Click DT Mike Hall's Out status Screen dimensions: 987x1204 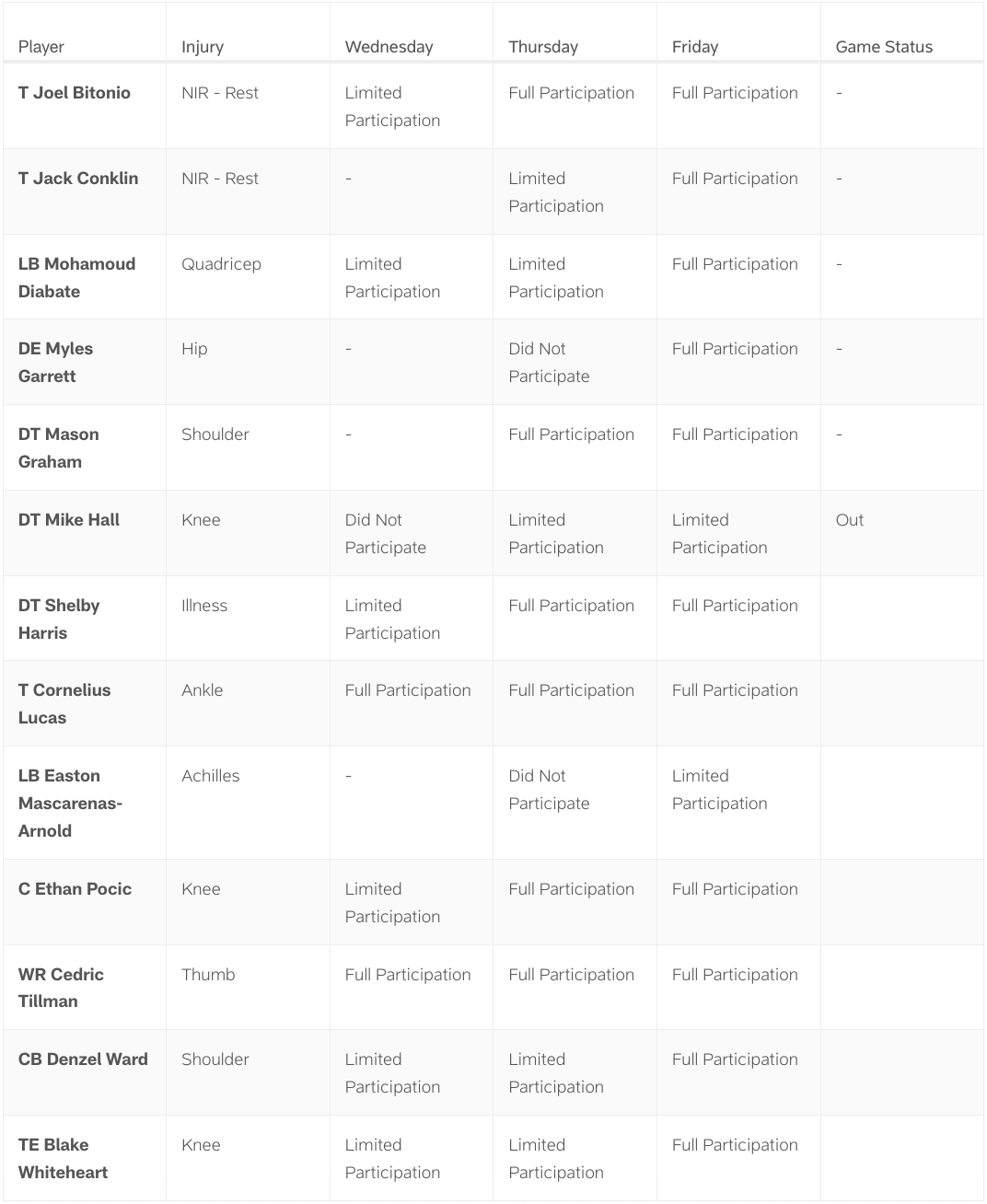coord(850,520)
